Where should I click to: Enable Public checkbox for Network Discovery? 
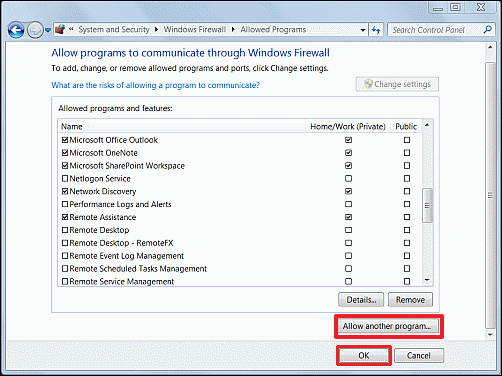[x=407, y=191]
